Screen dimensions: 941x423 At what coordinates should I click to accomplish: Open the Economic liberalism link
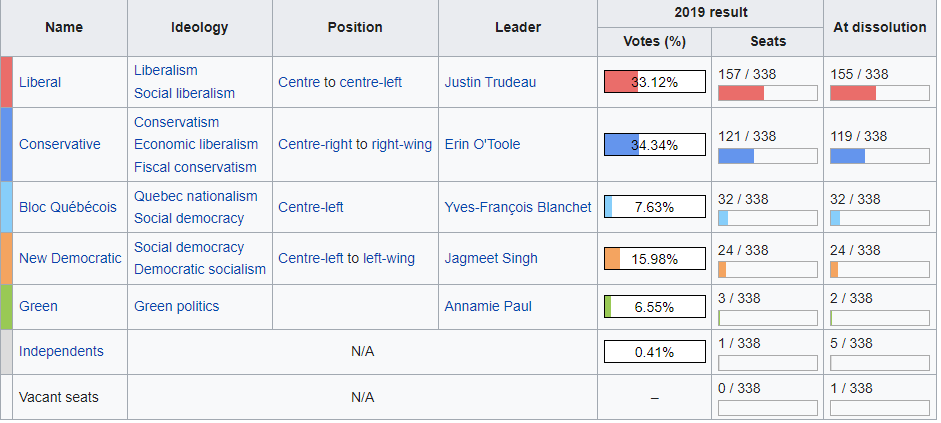click(x=196, y=144)
